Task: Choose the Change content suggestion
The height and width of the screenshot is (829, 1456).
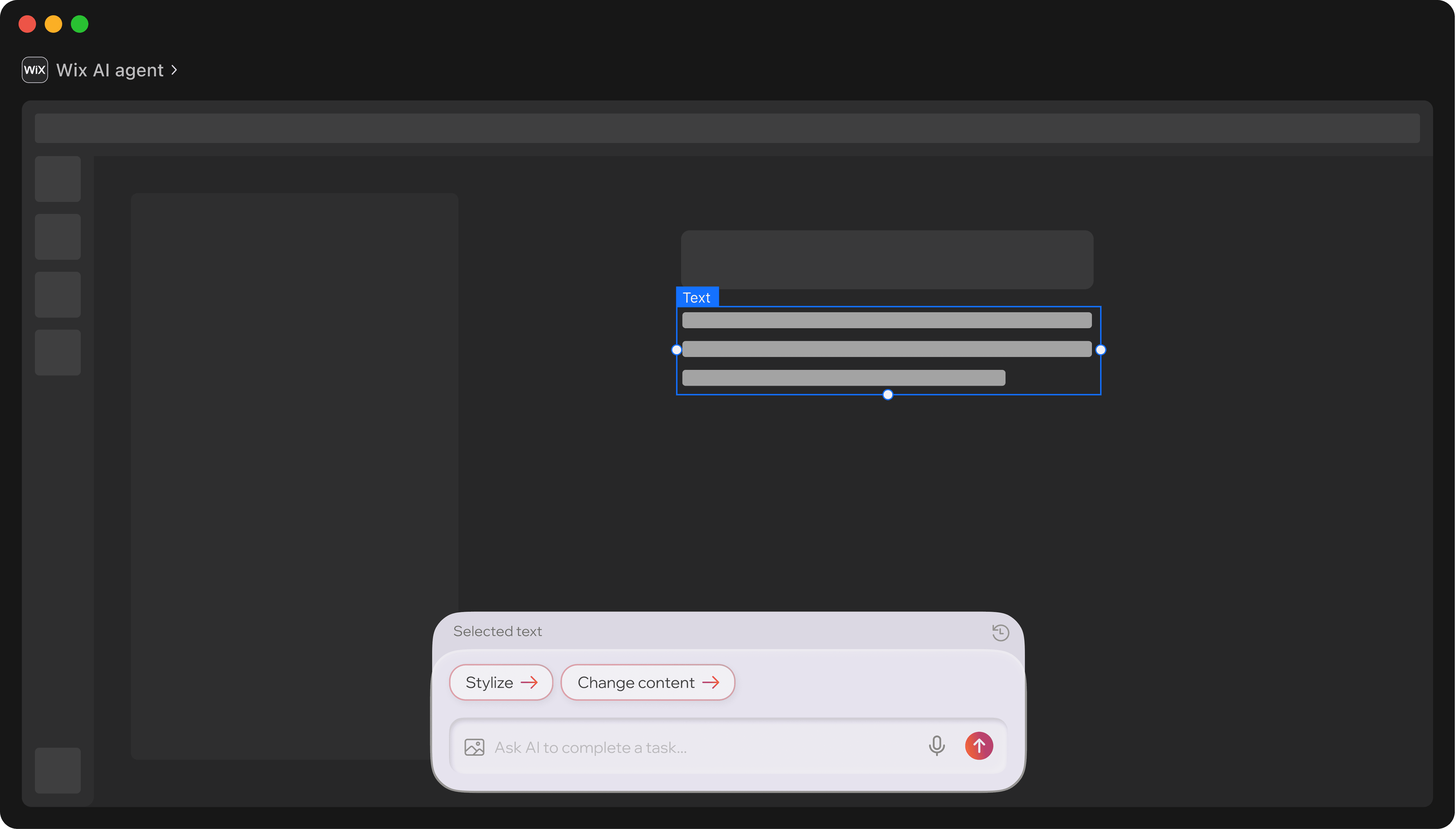Action: [648, 682]
